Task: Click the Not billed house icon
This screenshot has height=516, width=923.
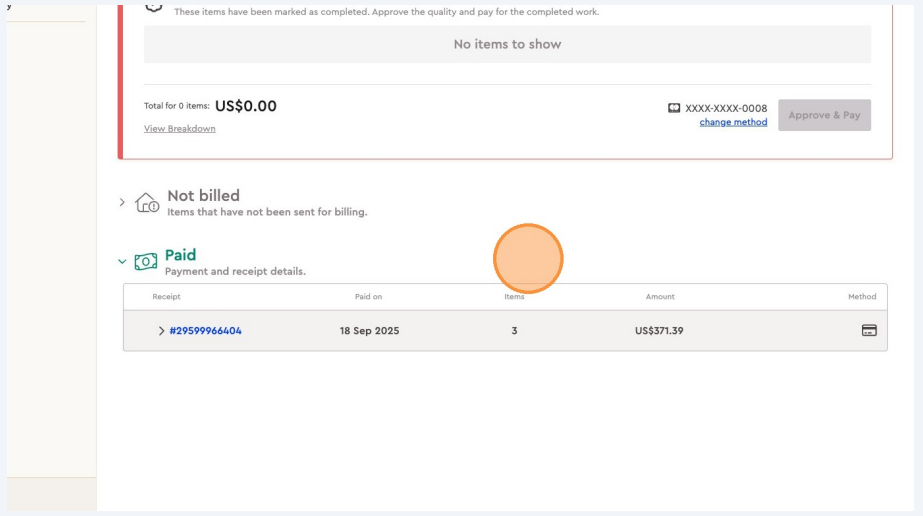Action: click(x=147, y=203)
